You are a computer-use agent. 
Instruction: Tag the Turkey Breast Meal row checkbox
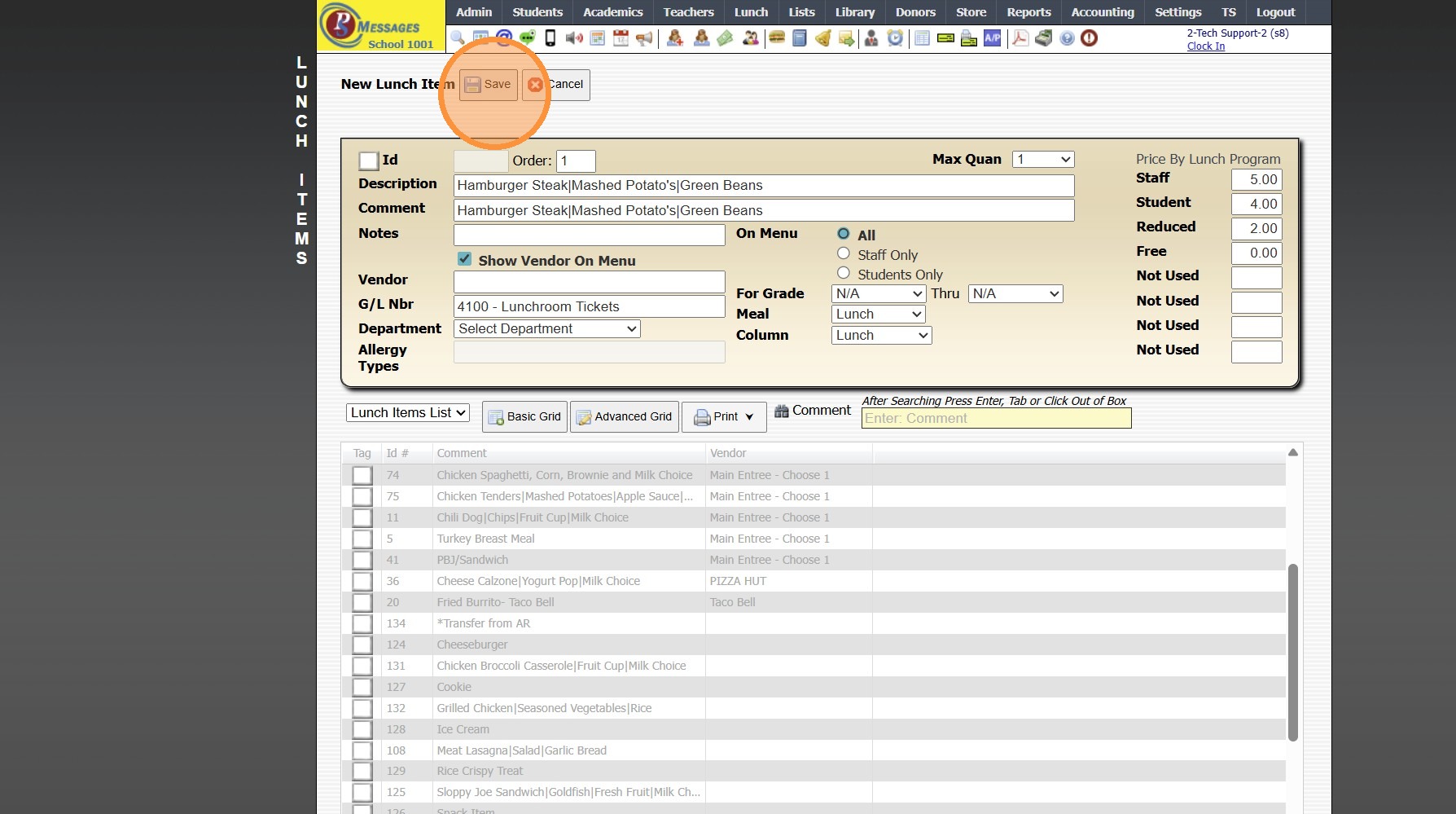[362, 539]
